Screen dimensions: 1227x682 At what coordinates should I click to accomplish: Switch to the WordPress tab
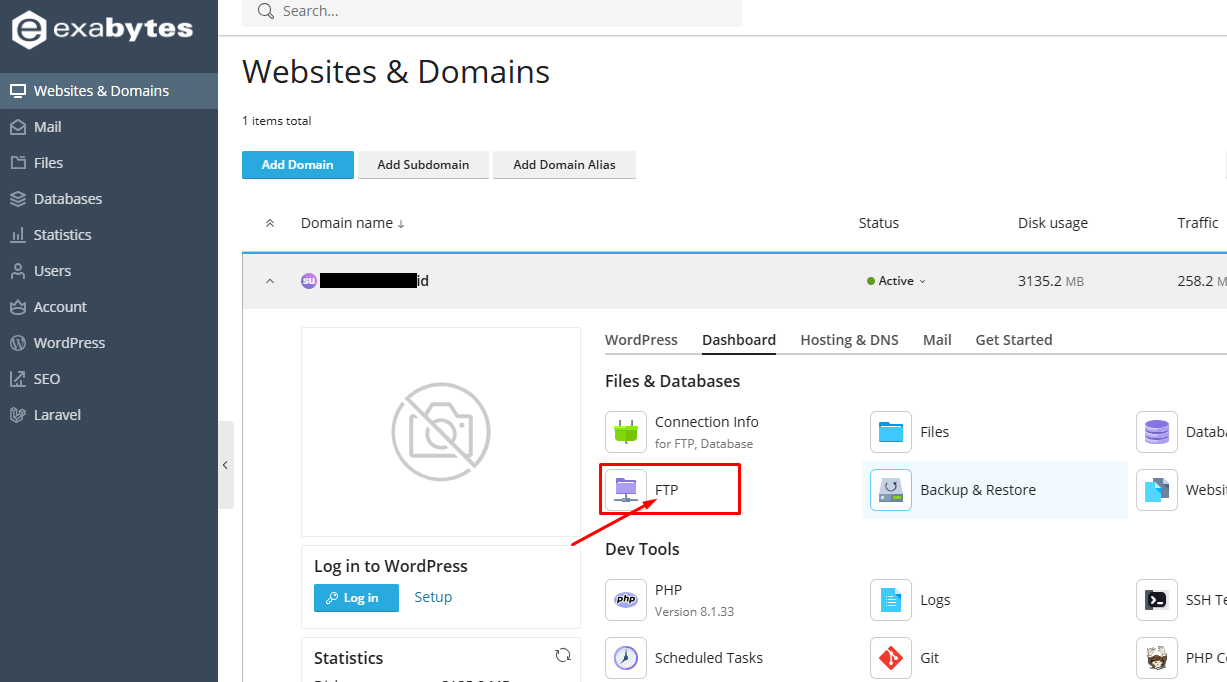(x=641, y=340)
